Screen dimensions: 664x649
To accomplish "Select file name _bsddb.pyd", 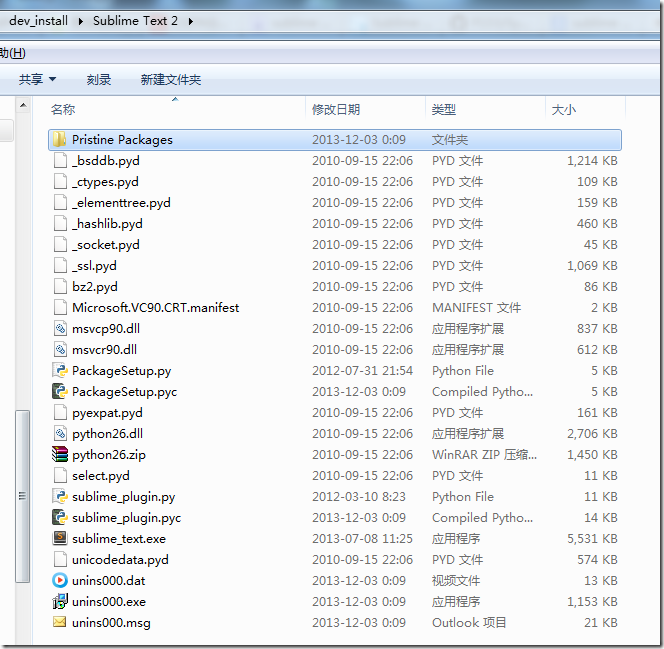I will (x=106, y=161).
